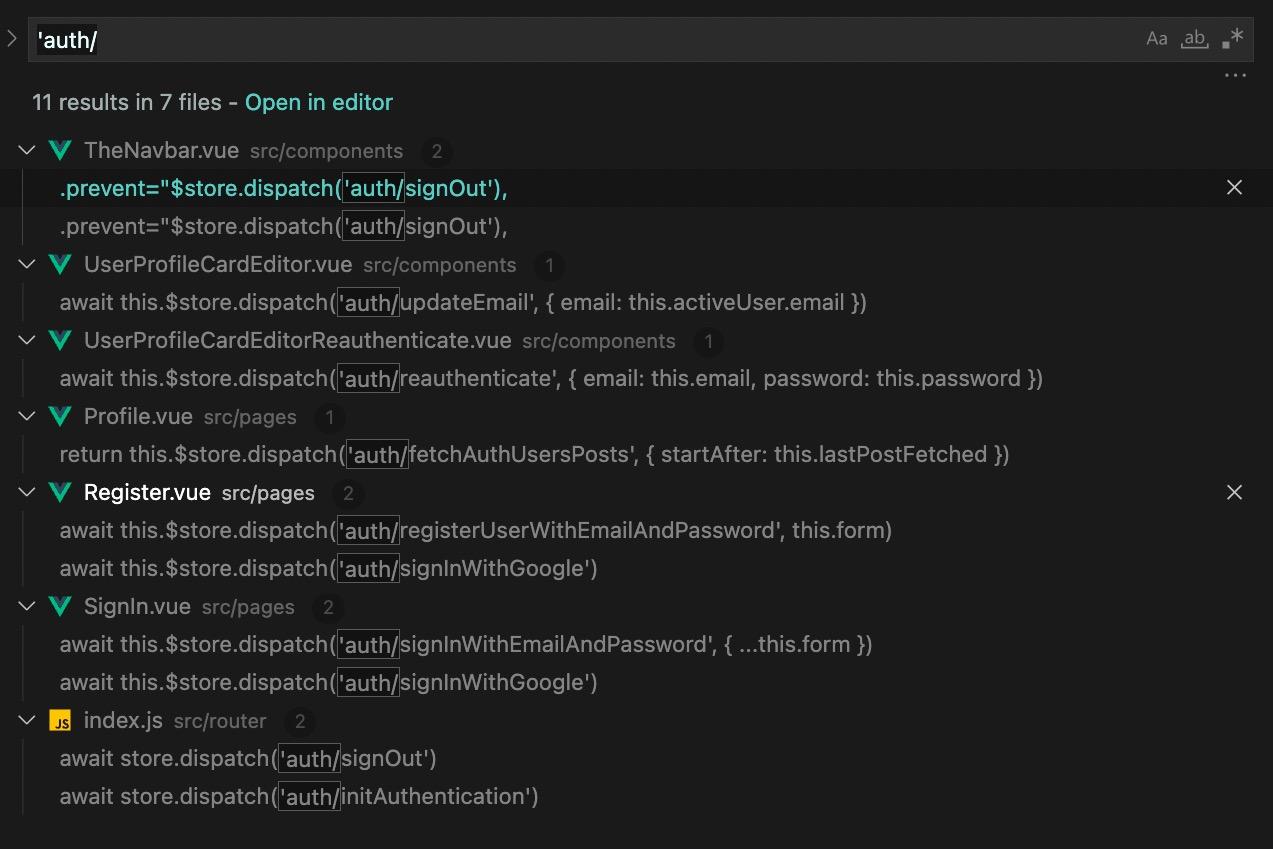This screenshot has height=849, width=1273.
Task: Click the Vue icon beside UserProfileCardEditor.vue
Action: [60, 265]
